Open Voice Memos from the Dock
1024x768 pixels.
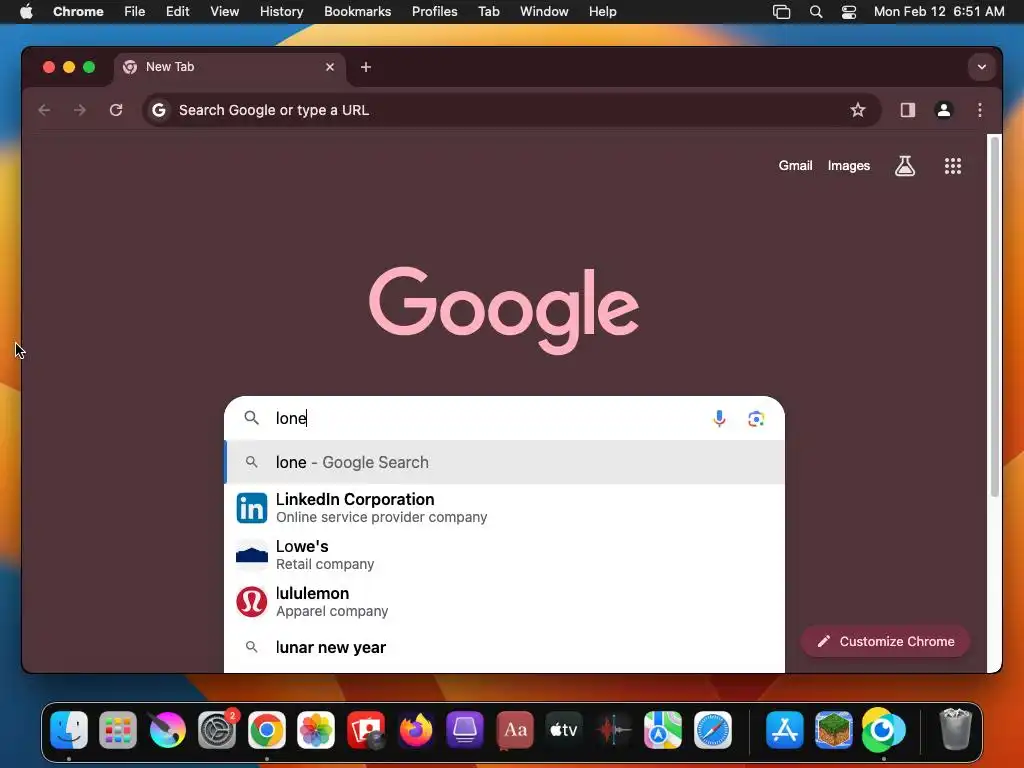tap(613, 729)
